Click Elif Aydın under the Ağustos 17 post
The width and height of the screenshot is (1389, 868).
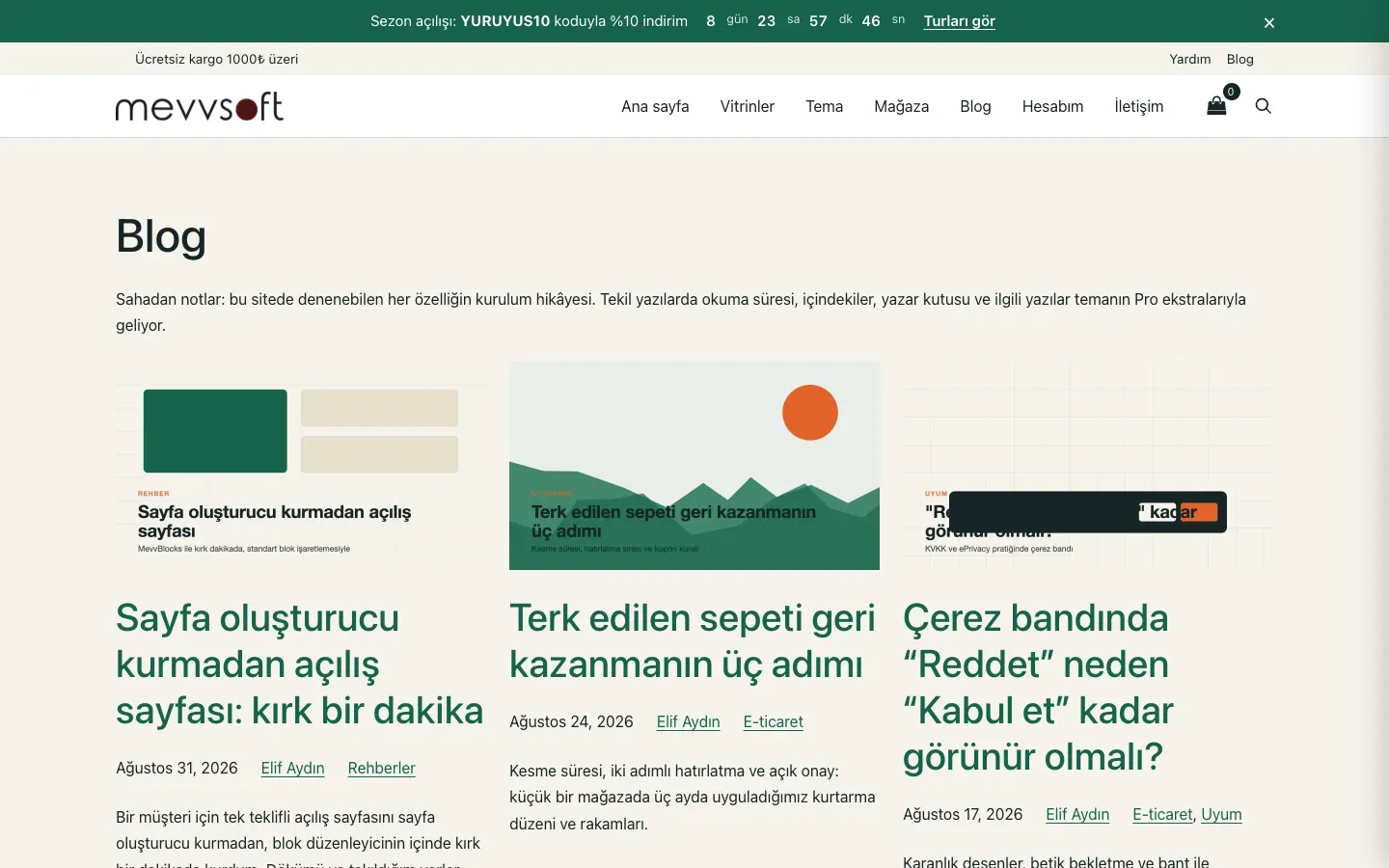(x=1077, y=814)
